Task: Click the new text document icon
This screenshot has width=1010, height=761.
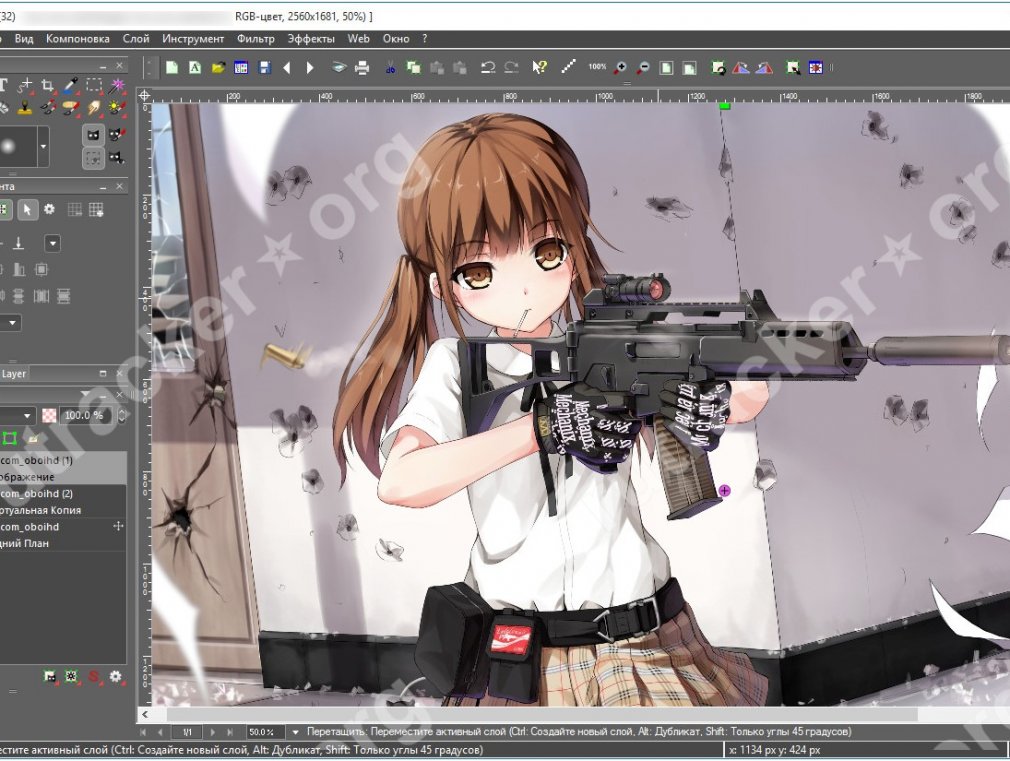Action: (x=195, y=67)
